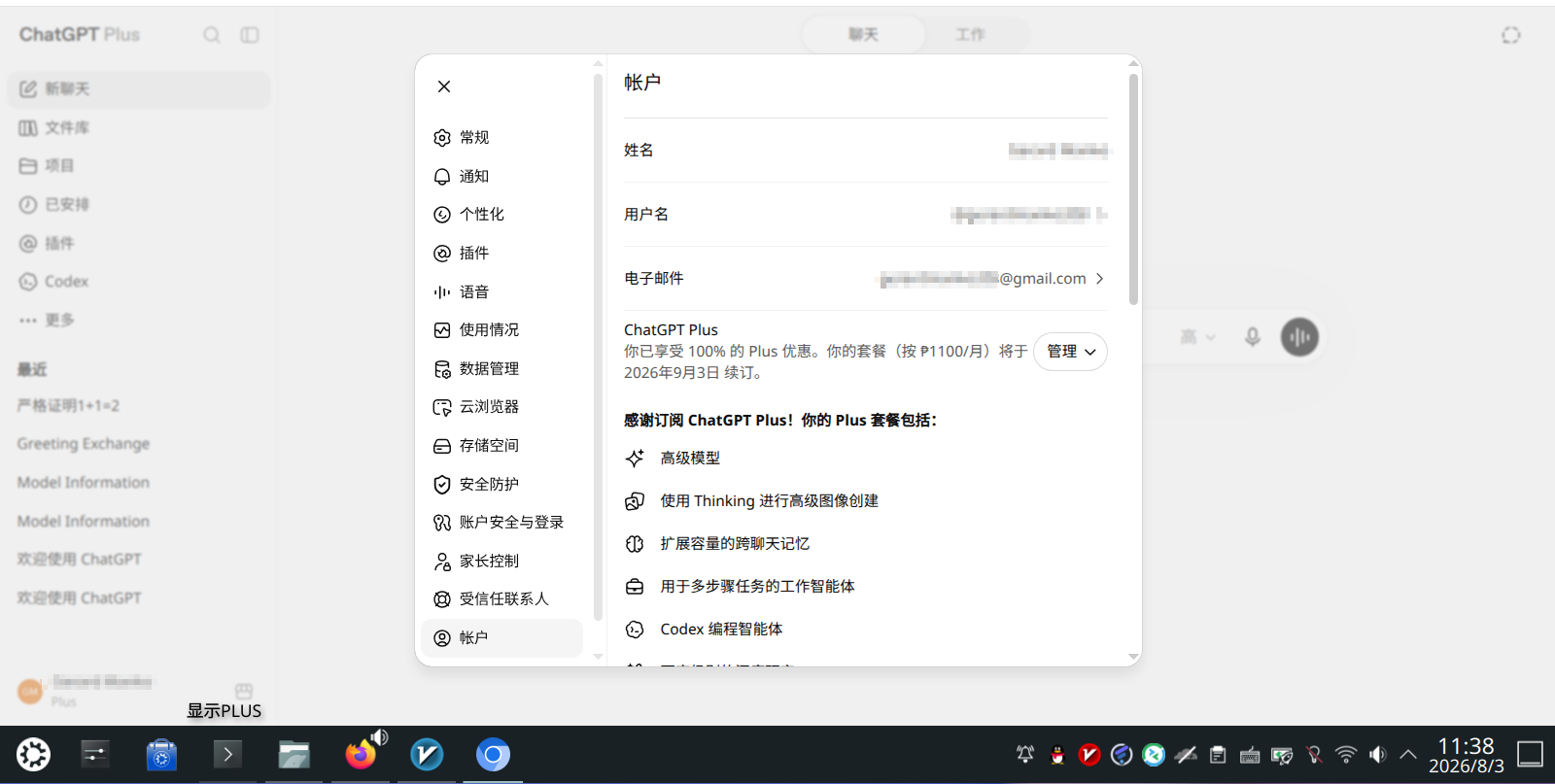Click the microphone dictation icon in composer
1555x784 pixels.
pyautogui.click(x=1253, y=337)
